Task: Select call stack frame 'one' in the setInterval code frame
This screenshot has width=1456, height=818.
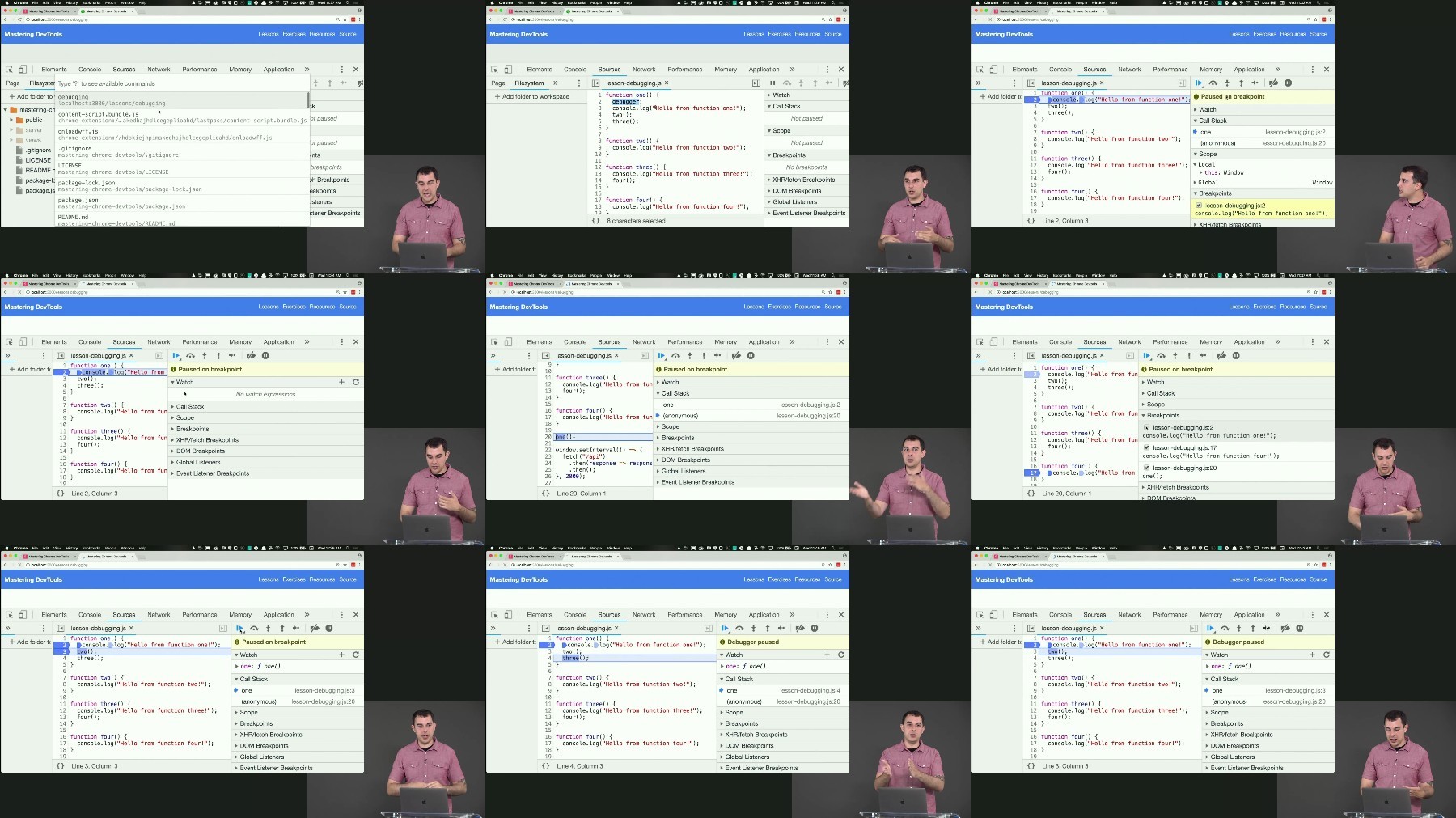Action: [x=752, y=405]
